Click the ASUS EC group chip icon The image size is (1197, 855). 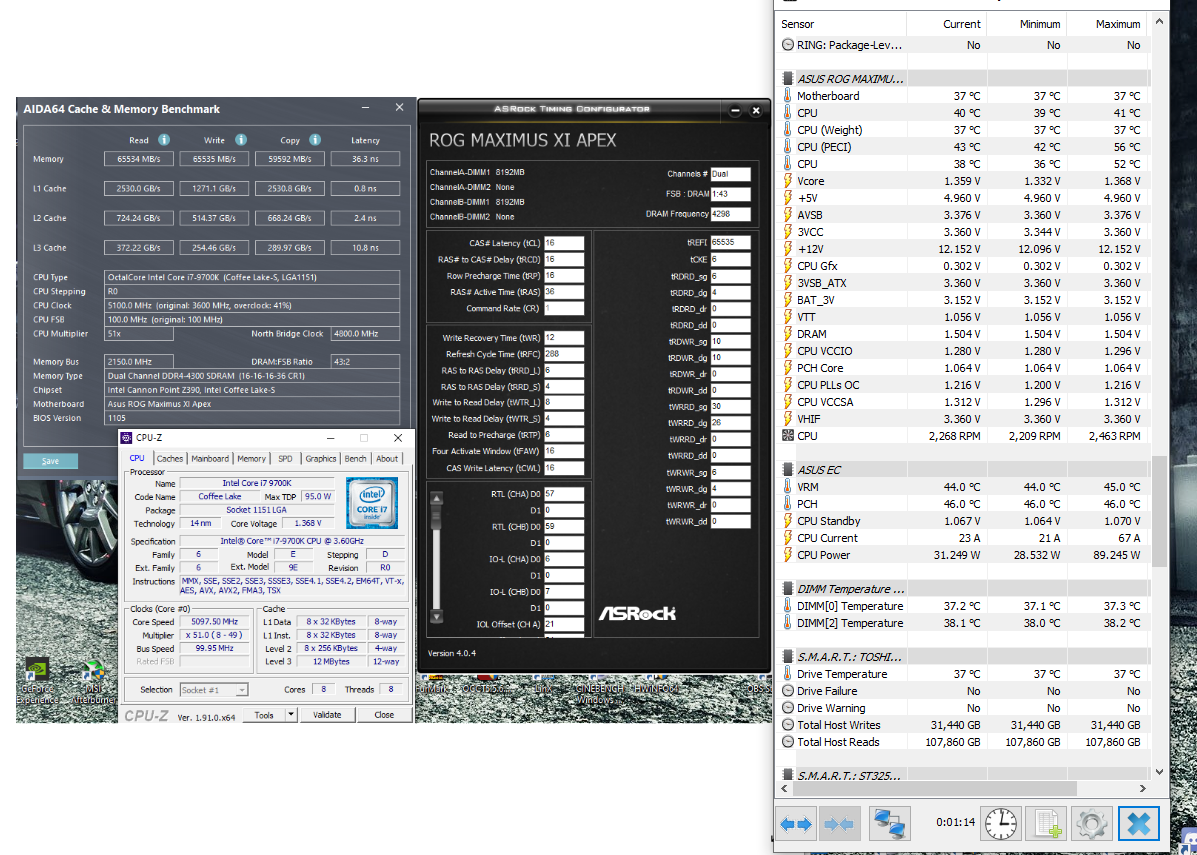(788, 469)
